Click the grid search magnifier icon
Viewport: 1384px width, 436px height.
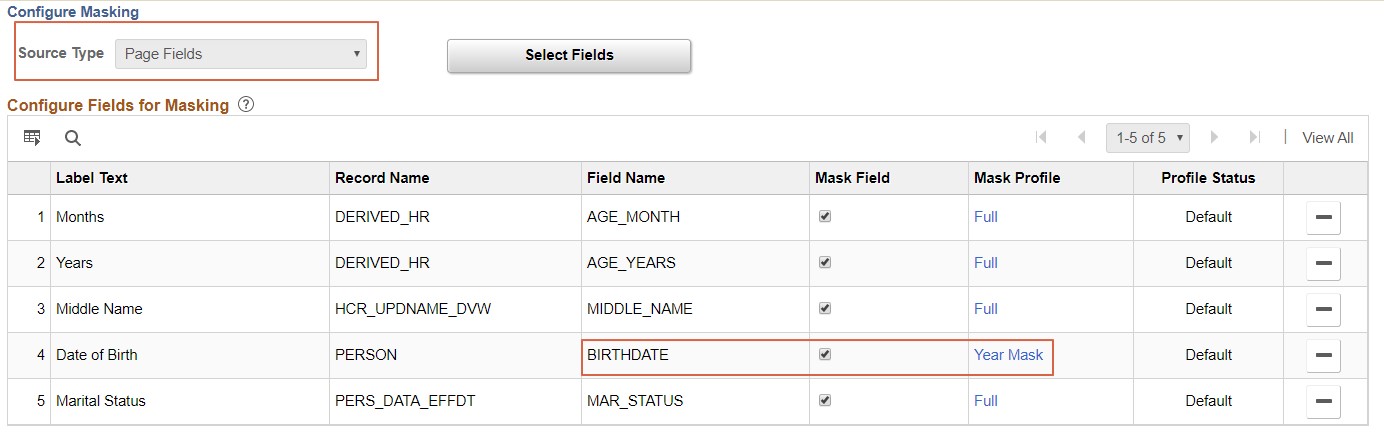73,138
